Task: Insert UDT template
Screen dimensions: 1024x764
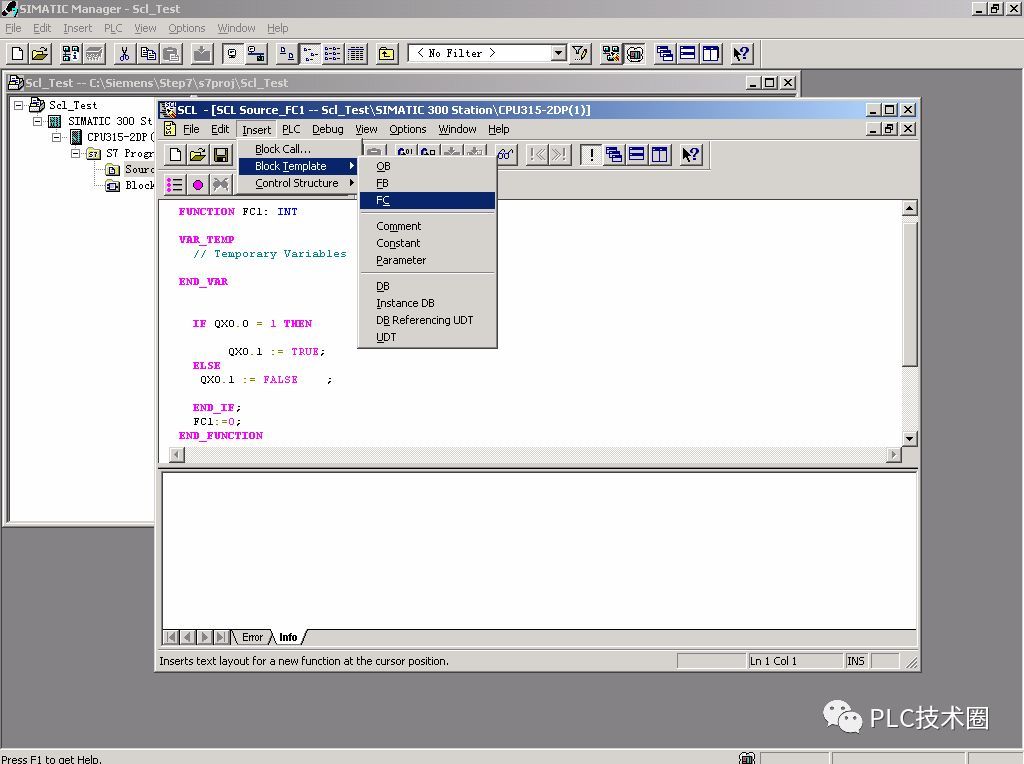Action: pyautogui.click(x=427, y=337)
